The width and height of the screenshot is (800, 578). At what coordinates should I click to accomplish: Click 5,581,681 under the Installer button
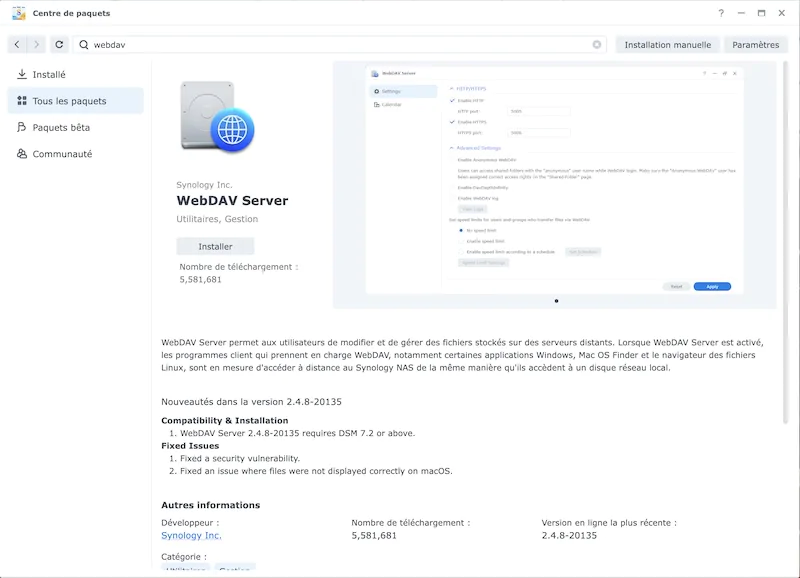coord(201,279)
